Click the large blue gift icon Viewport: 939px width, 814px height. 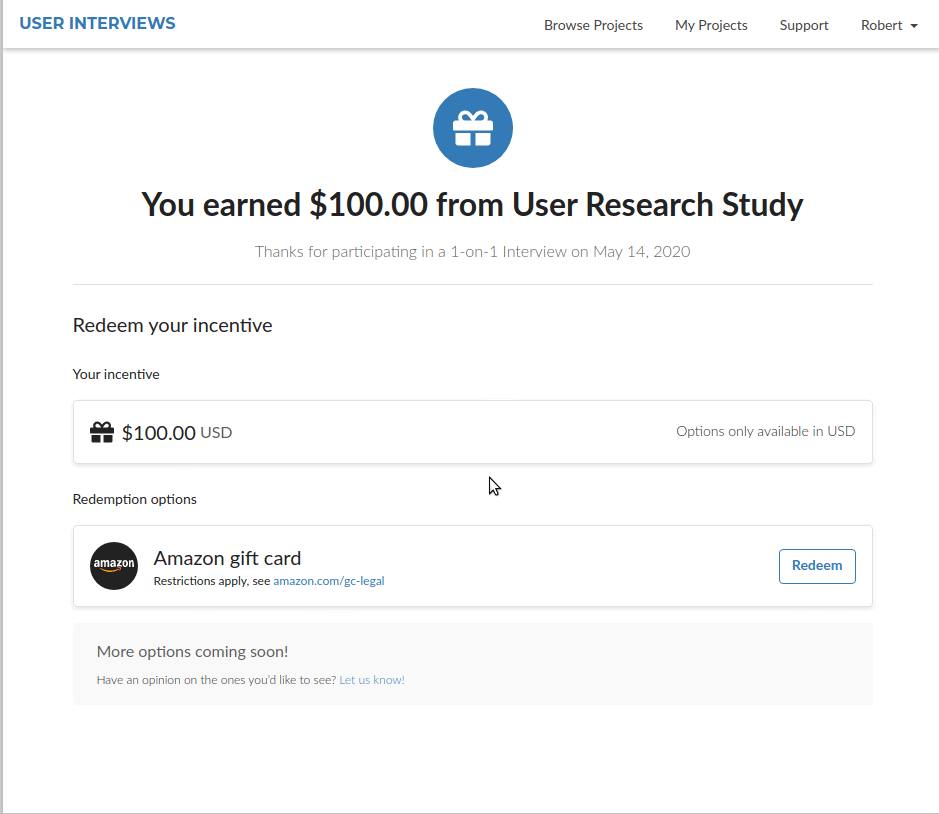(472, 129)
